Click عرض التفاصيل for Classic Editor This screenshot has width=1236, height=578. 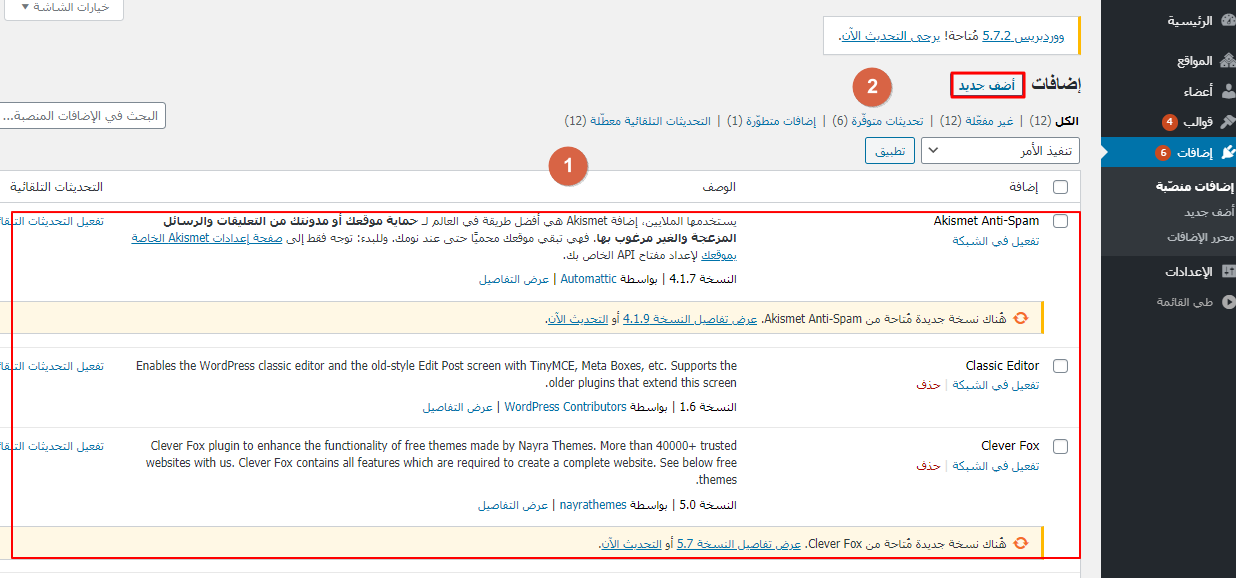(x=458, y=408)
